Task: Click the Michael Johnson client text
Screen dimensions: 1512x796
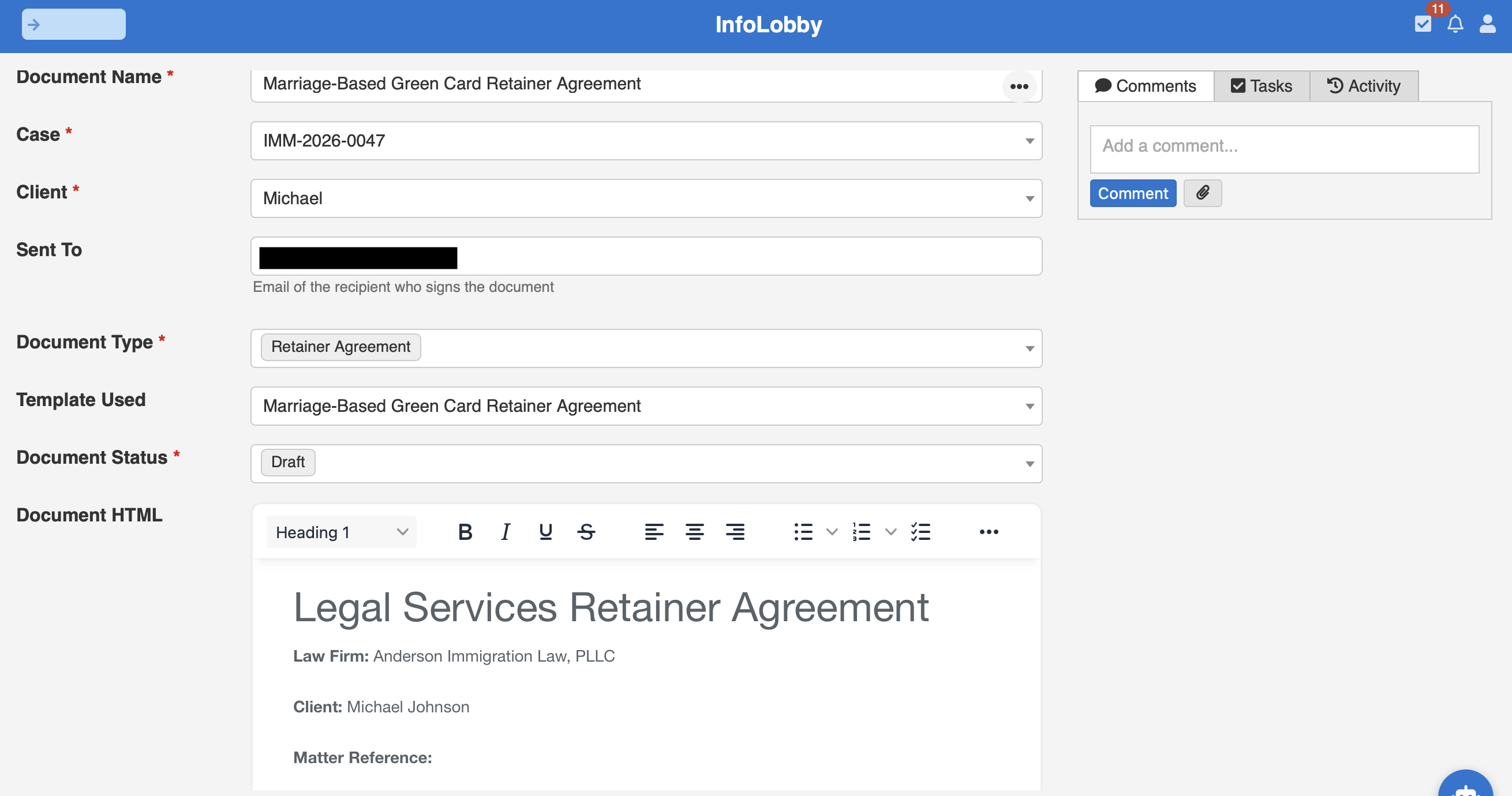Action: click(408, 707)
